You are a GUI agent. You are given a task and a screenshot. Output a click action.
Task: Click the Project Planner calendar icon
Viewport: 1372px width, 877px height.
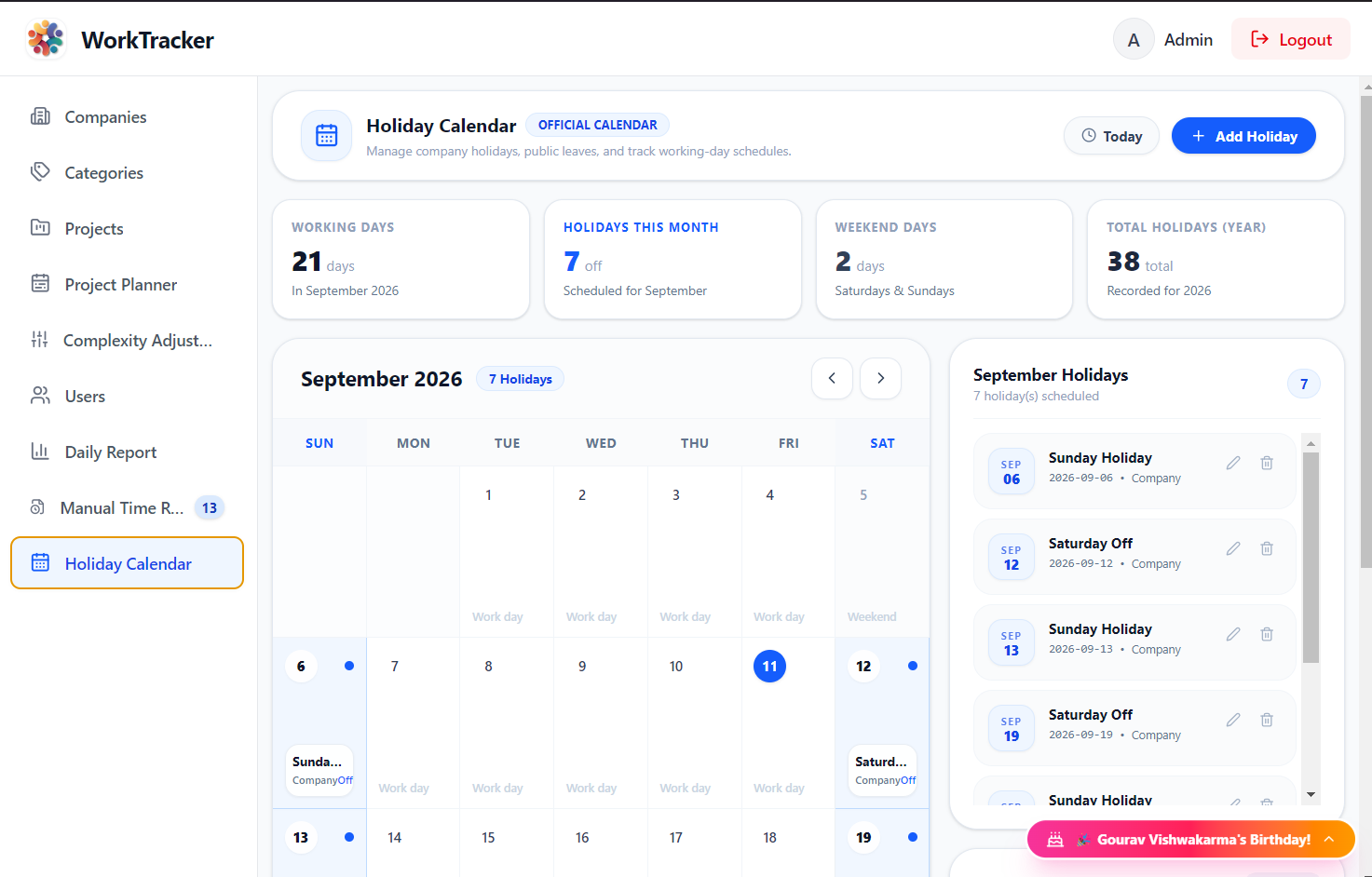(40, 284)
